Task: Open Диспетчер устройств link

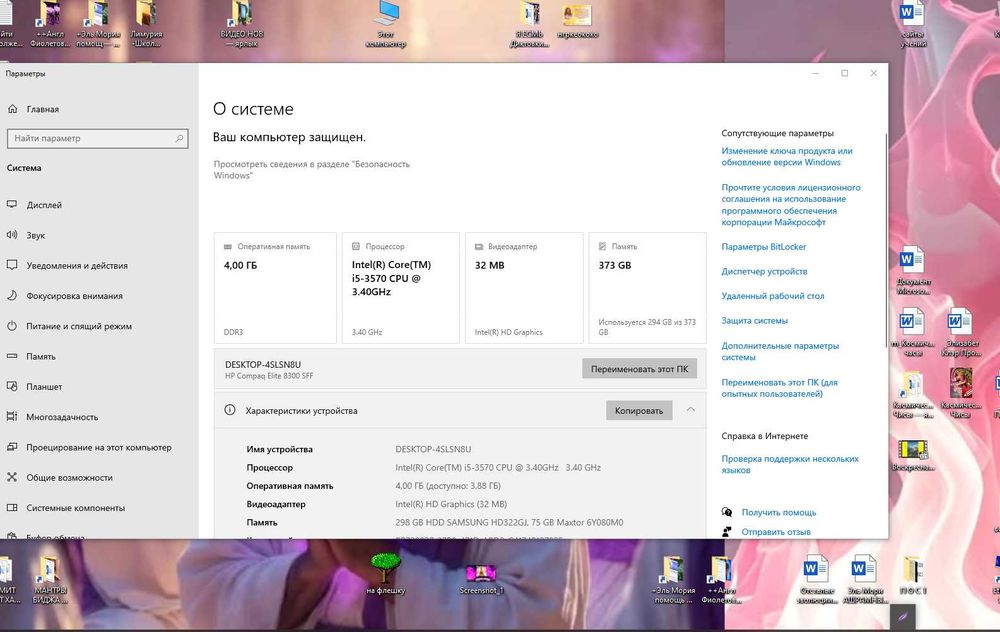Action: tap(764, 272)
